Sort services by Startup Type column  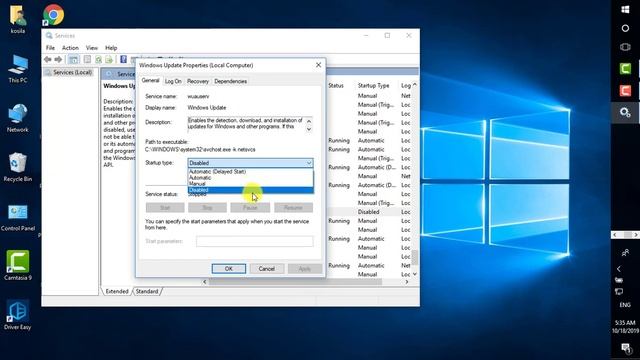(x=373, y=85)
